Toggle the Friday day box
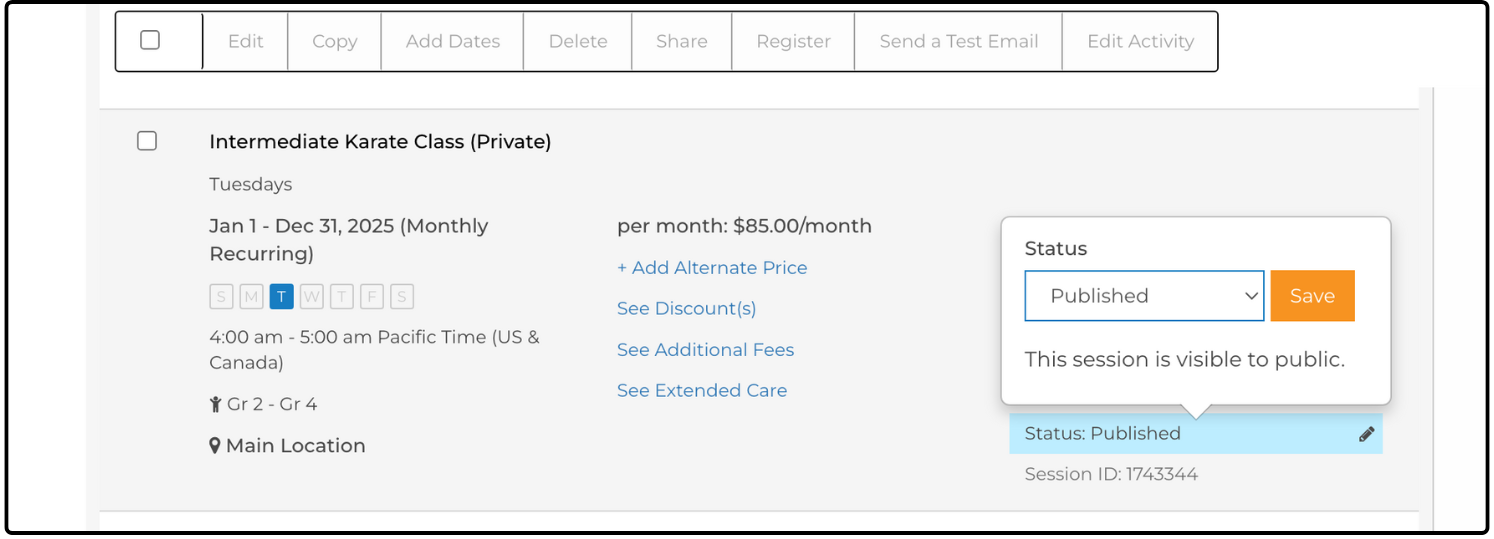 click(x=372, y=296)
